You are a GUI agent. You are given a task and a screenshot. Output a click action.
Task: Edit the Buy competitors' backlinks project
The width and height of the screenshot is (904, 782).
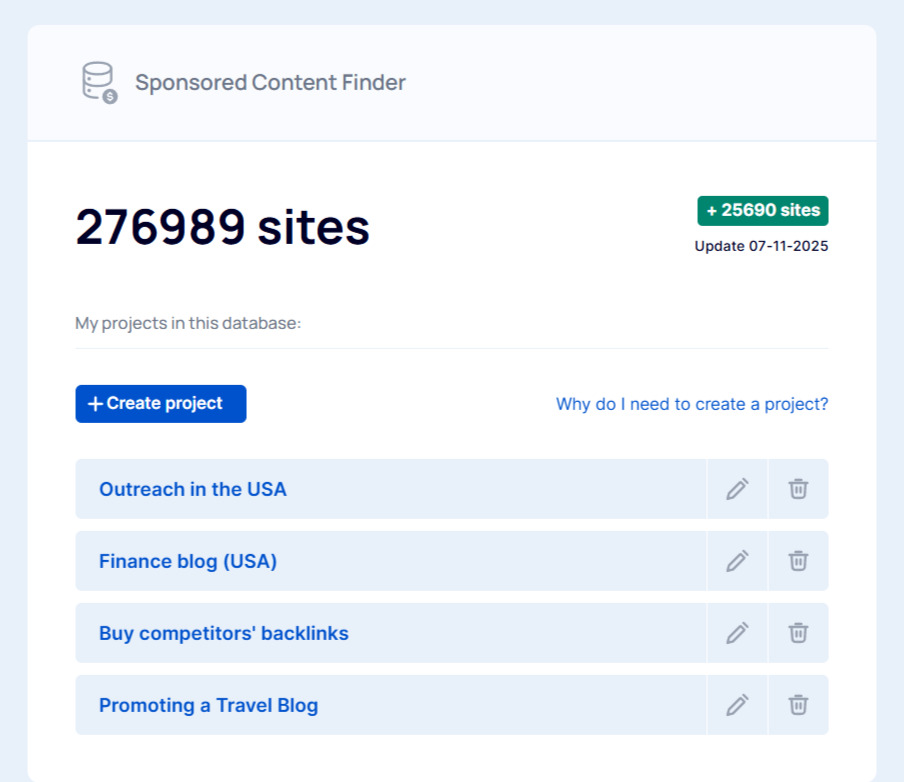(737, 633)
